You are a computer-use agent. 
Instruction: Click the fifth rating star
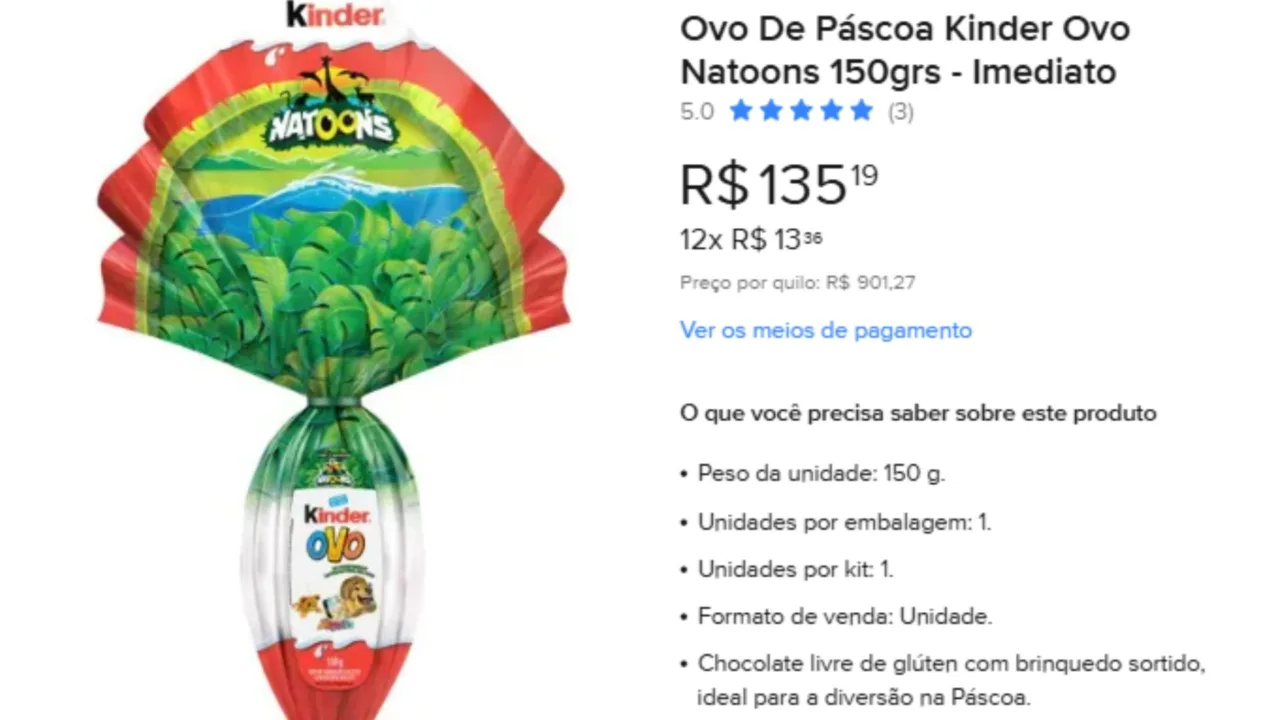click(x=861, y=110)
